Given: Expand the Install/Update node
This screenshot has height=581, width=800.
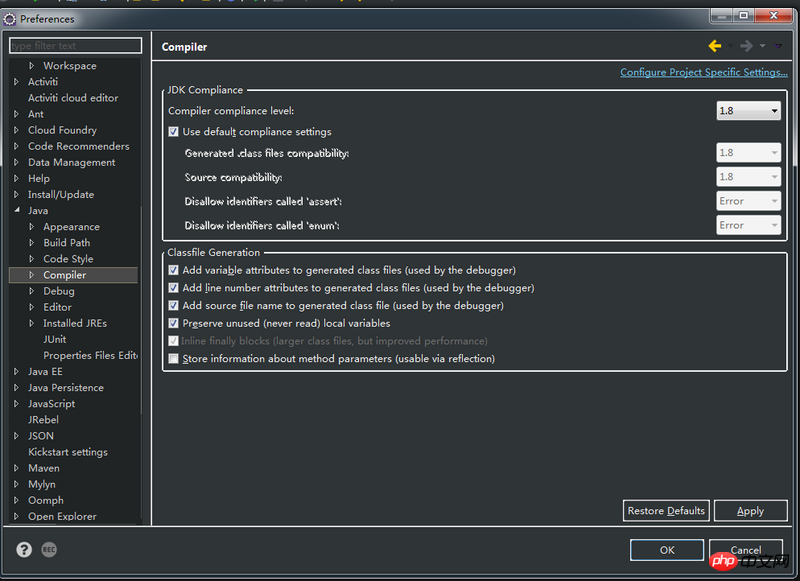Looking at the screenshot, I should point(16,194).
